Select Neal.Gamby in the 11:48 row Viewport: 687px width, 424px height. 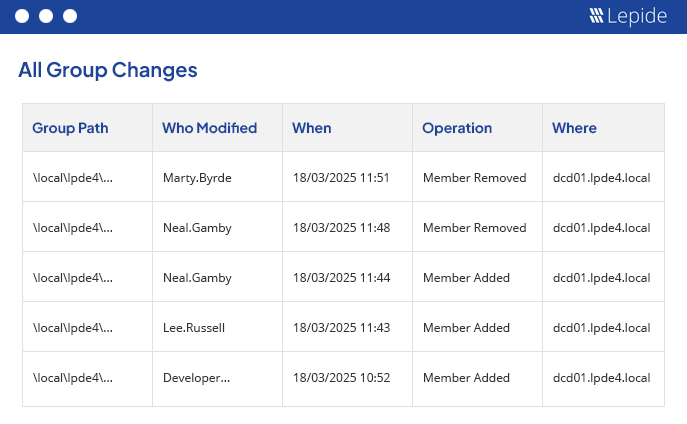pos(197,228)
